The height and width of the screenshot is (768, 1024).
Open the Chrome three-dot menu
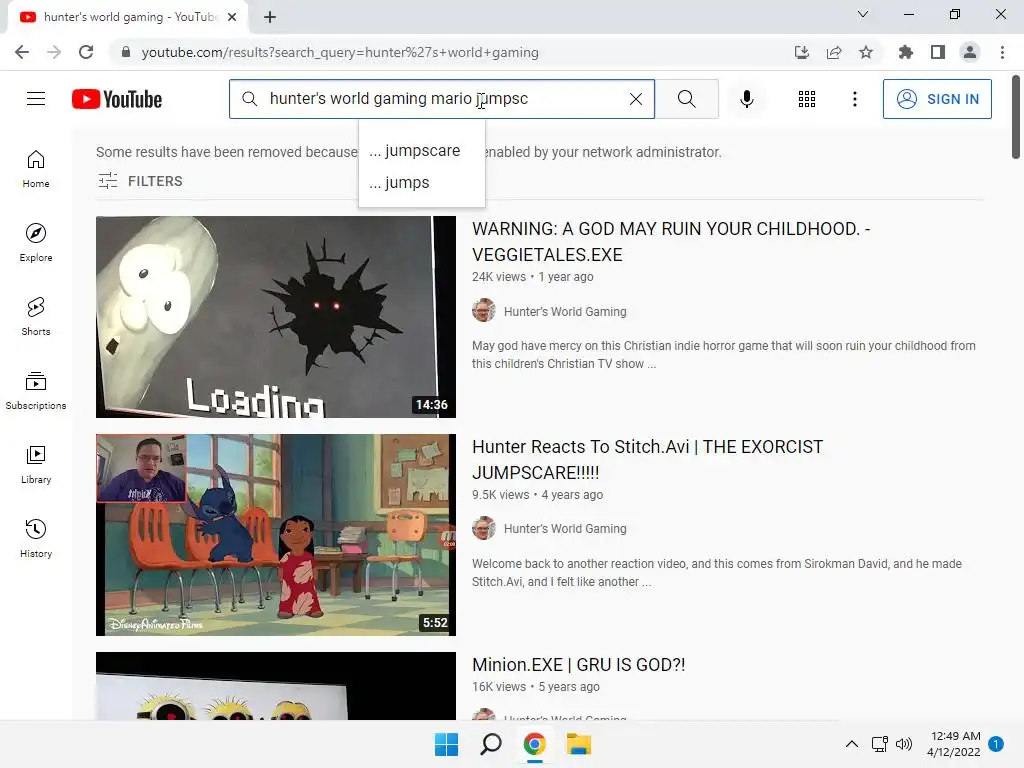point(1002,52)
